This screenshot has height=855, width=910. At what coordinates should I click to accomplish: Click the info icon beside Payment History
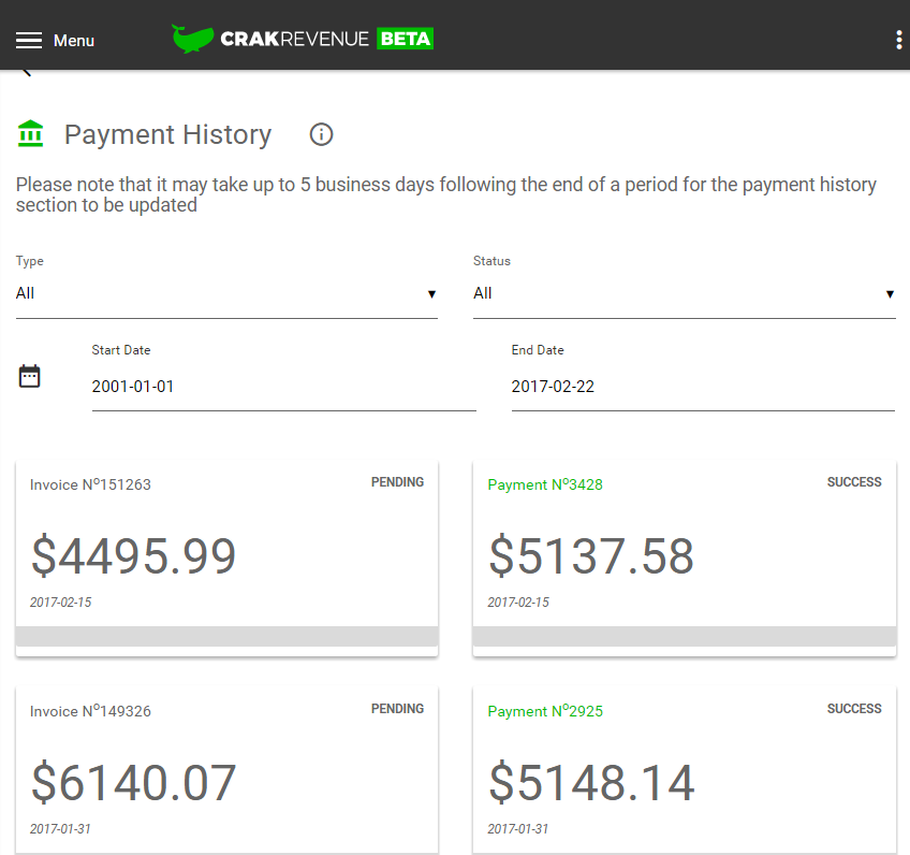click(x=321, y=134)
